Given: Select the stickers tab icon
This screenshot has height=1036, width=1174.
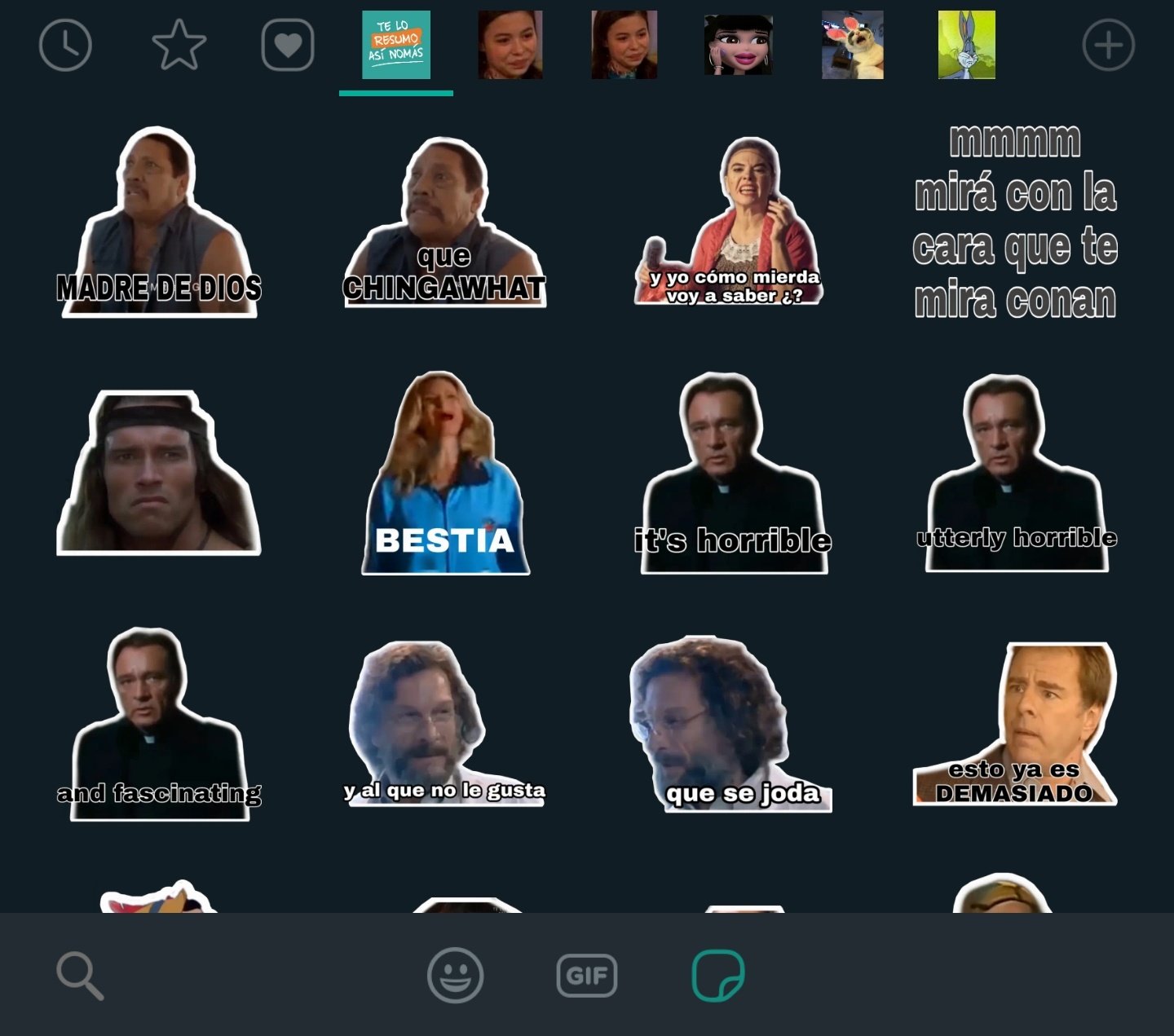Looking at the screenshot, I should [718, 975].
